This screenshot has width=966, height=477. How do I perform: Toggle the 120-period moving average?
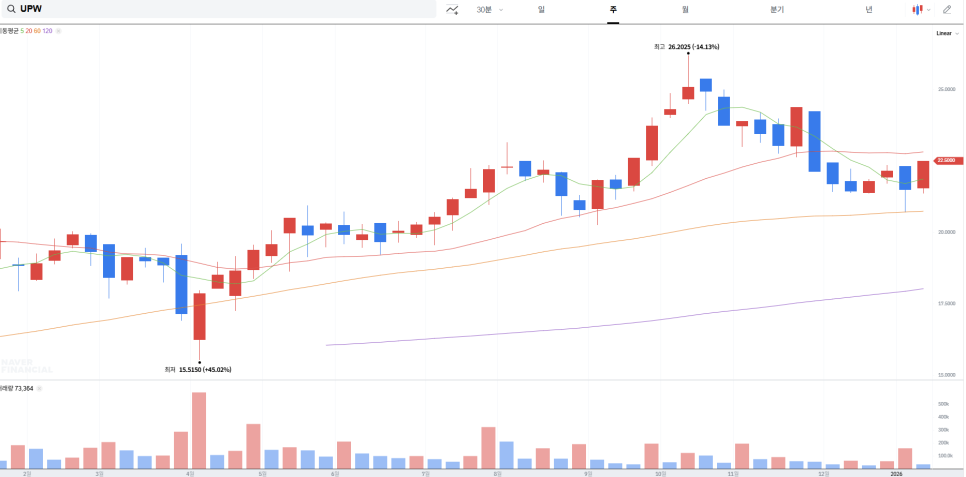click(x=47, y=31)
